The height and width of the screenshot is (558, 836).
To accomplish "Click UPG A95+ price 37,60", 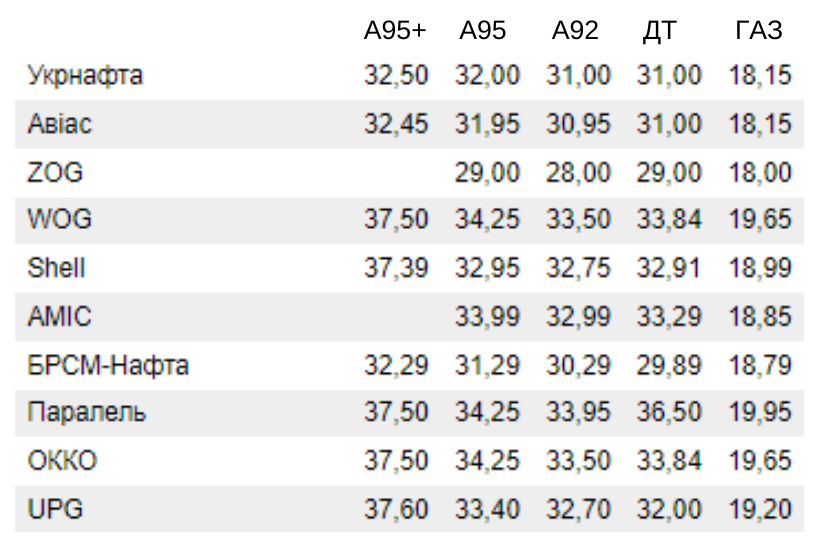I will (x=396, y=509).
